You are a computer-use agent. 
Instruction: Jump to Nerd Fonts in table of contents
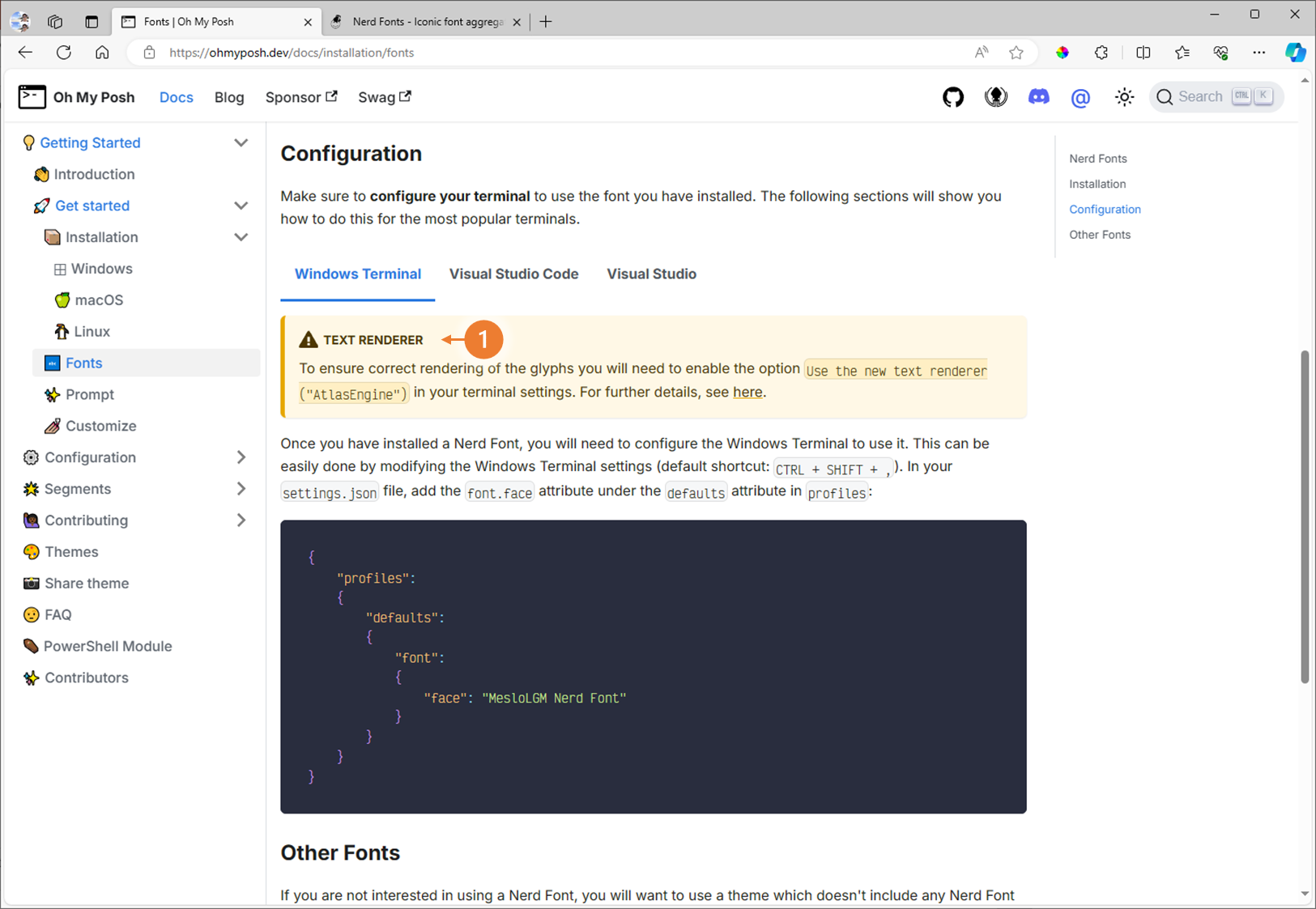click(1098, 159)
